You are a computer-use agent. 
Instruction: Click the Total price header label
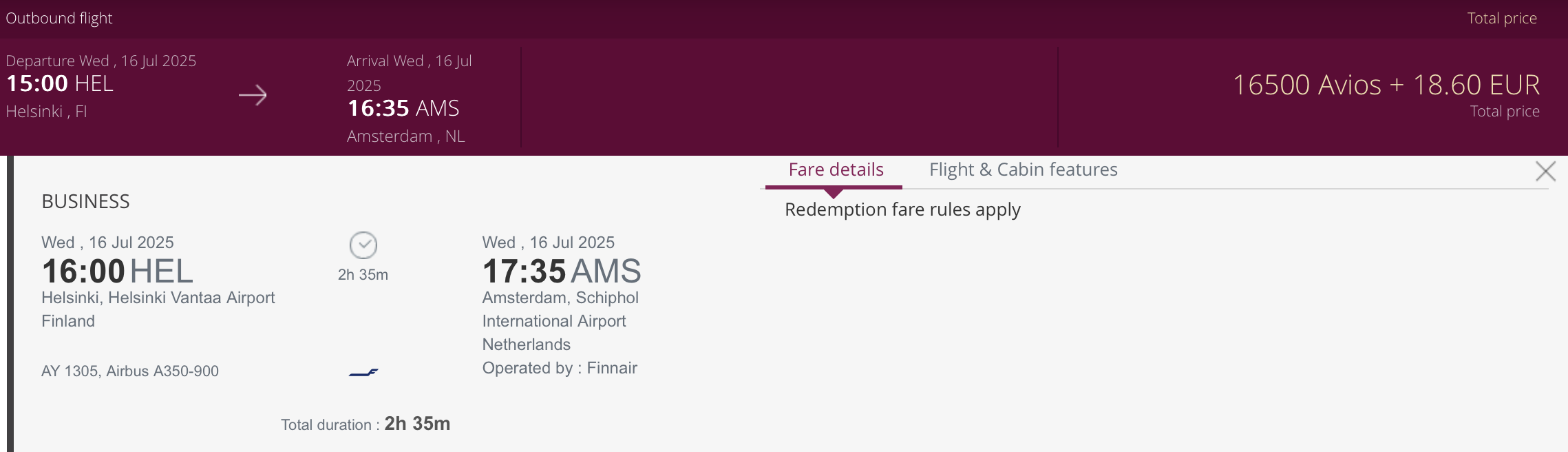(x=1501, y=19)
